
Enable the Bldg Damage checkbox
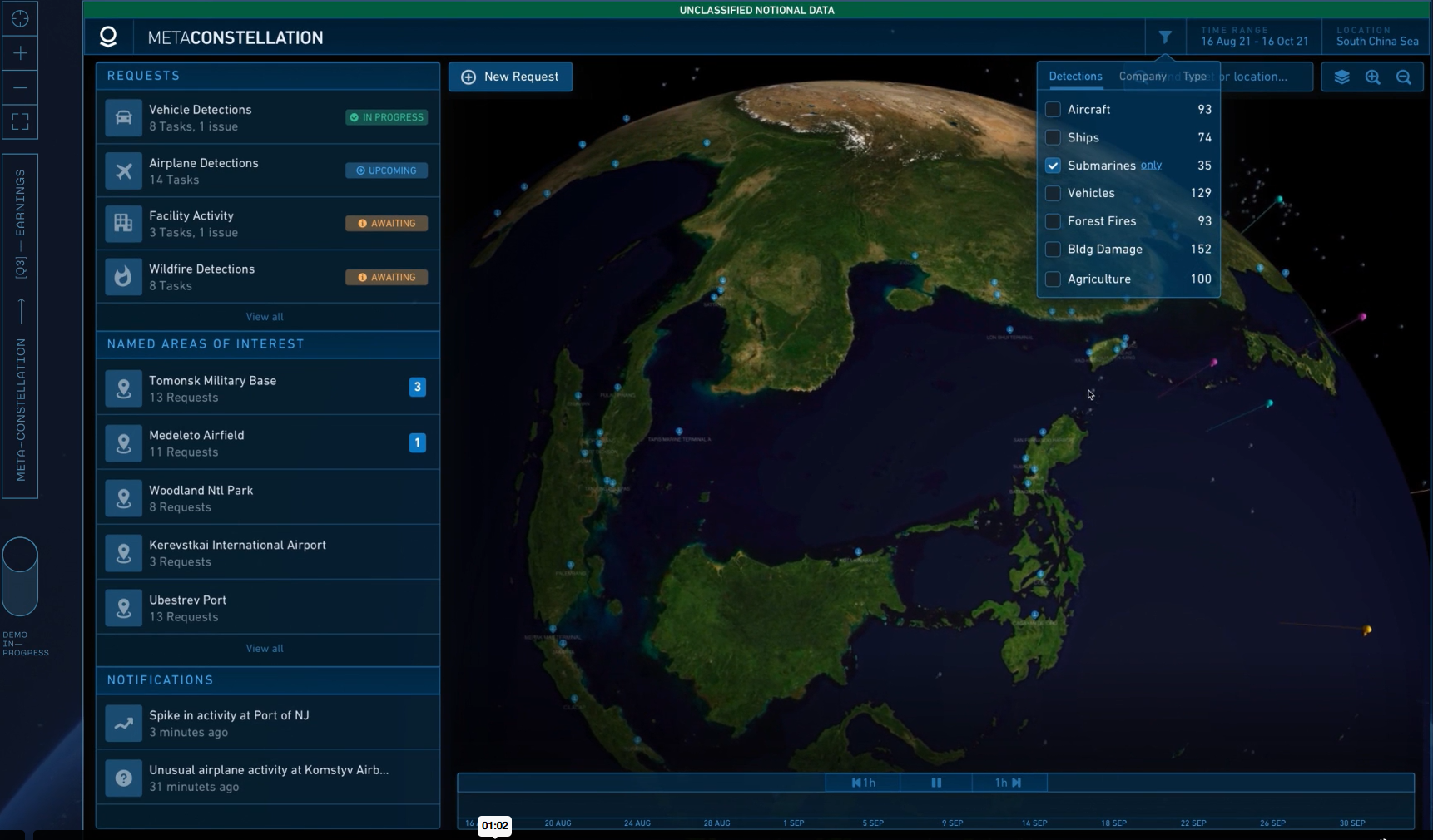tap(1053, 250)
